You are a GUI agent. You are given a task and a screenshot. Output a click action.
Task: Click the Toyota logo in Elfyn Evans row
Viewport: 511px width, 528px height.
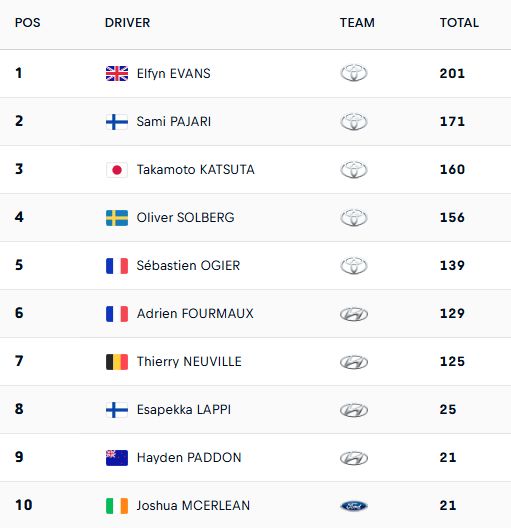(x=354, y=73)
